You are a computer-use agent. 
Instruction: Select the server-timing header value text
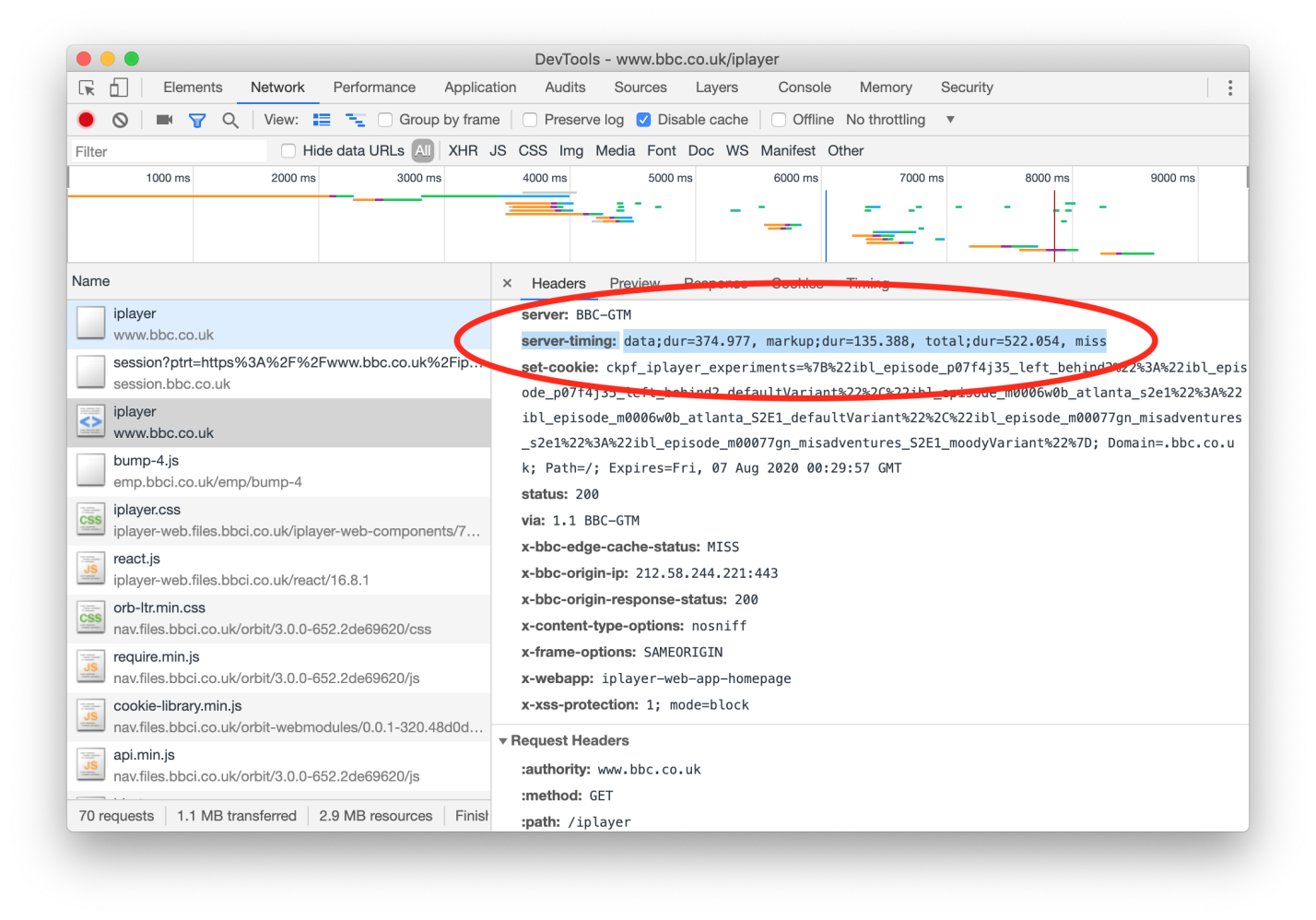click(x=864, y=341)
